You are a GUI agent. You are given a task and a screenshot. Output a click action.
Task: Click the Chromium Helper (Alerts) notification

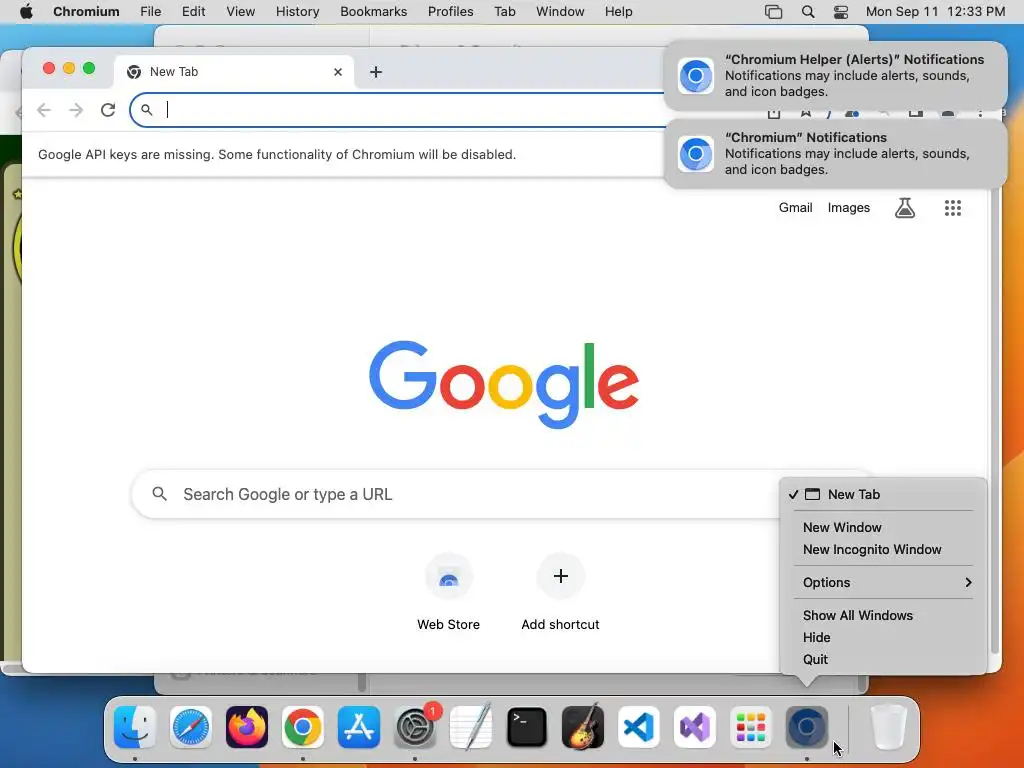[835, 76]
